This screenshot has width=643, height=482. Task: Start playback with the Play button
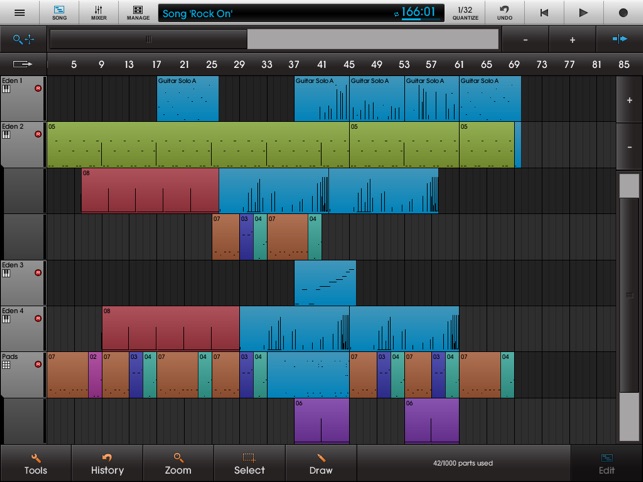point(584,13)
